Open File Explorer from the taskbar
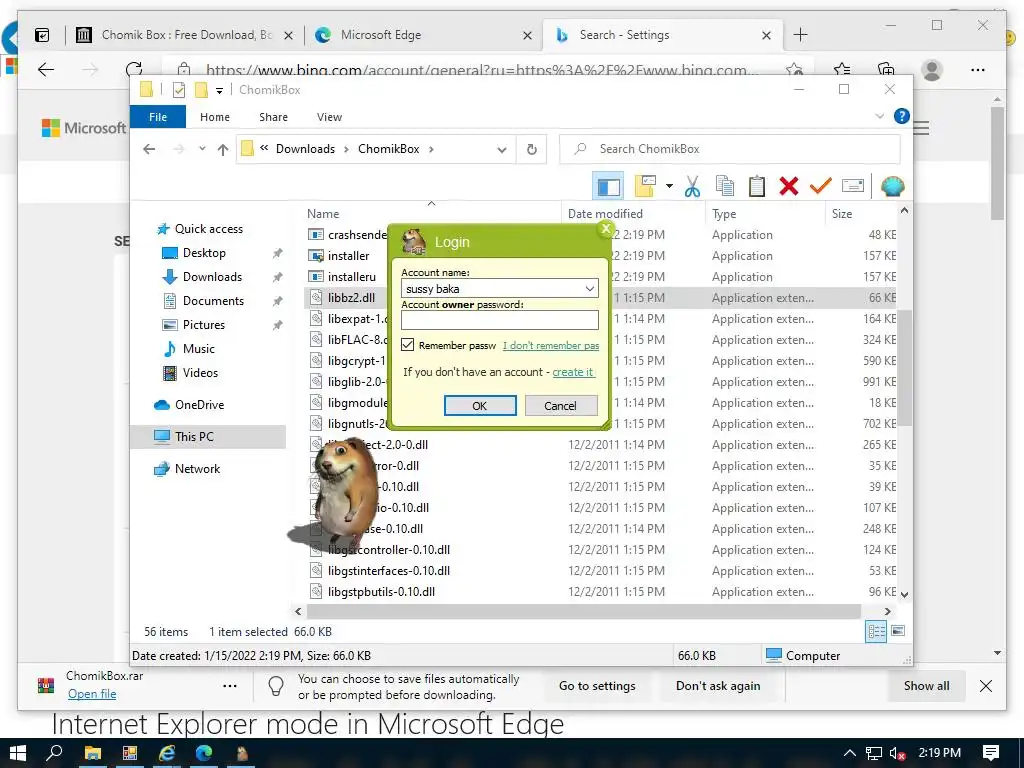 (92, 753)
